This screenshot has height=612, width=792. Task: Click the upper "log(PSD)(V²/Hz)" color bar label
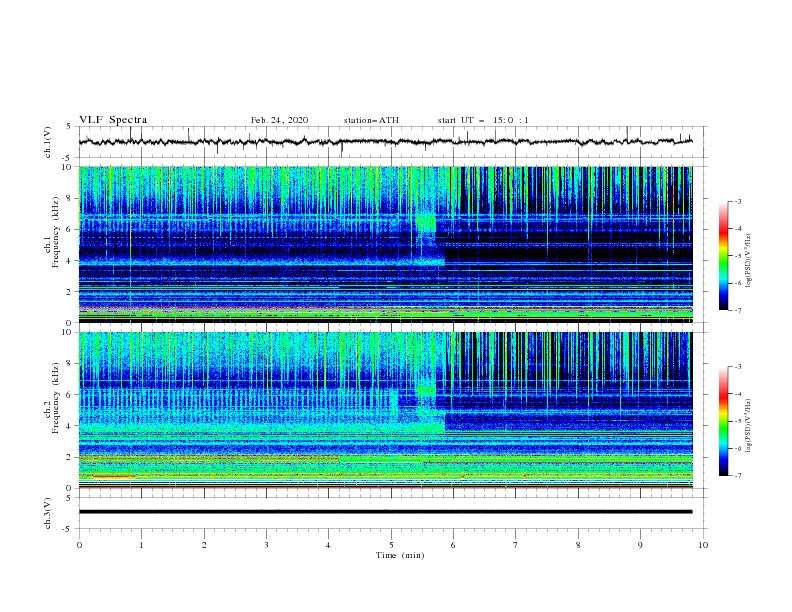(x=749, y=261)
